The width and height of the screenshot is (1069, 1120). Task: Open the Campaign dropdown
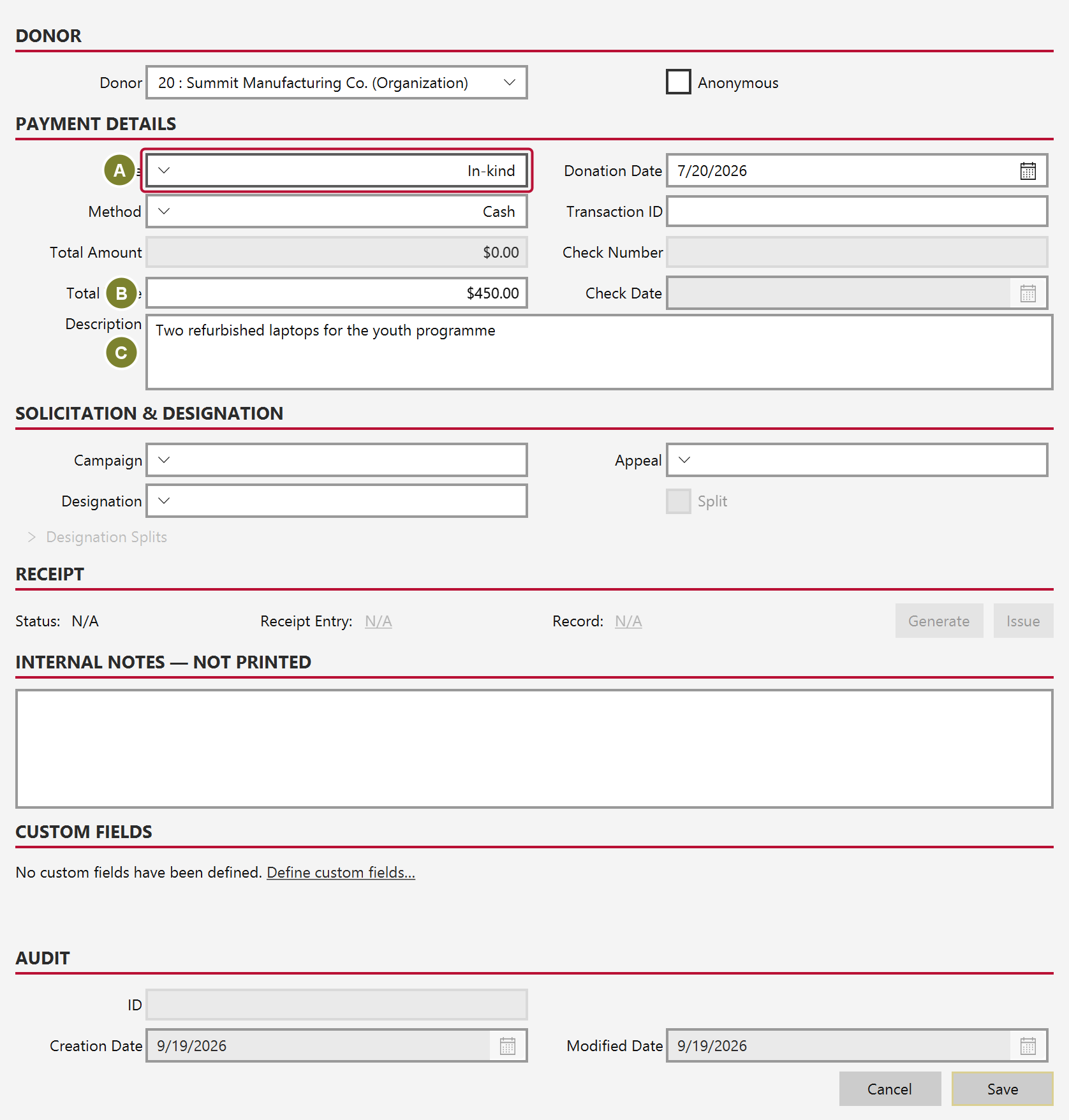point(337,461)
